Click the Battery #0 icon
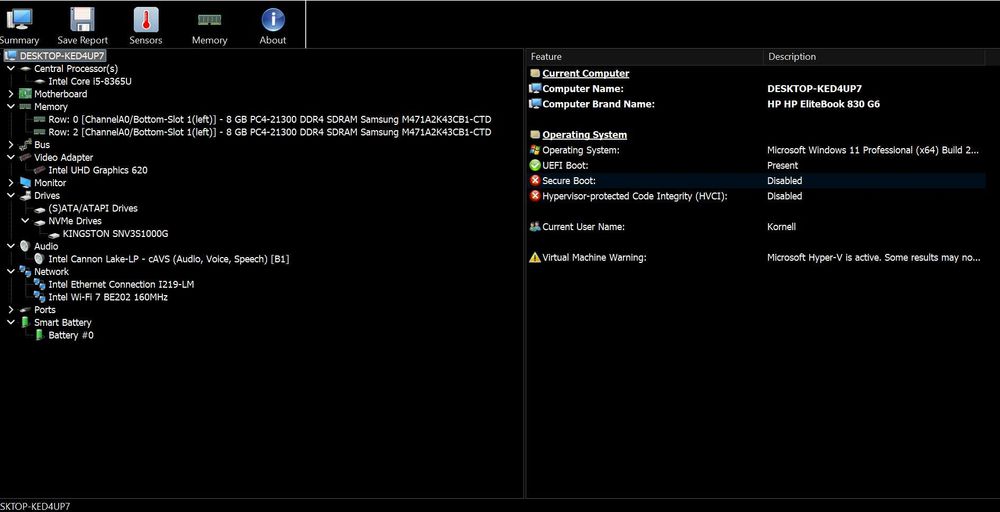The width and height of the screenshot is (1000, 512). pyautogui.click(x=40, y=335)
